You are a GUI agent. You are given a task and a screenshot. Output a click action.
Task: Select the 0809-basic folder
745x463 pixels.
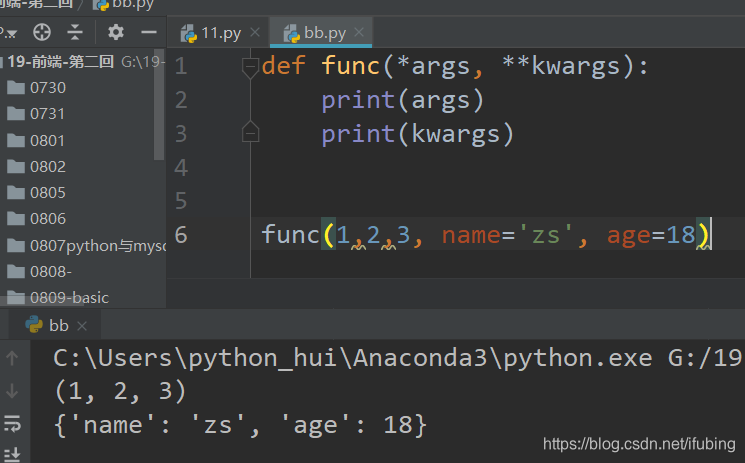pos(69,298)
